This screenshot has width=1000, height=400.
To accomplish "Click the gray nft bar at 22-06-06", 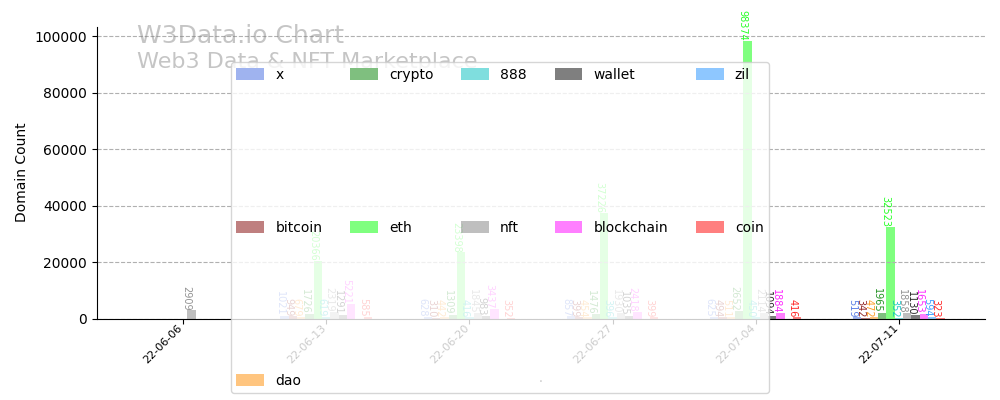I will pyautogui.click(x=191, y=315).
